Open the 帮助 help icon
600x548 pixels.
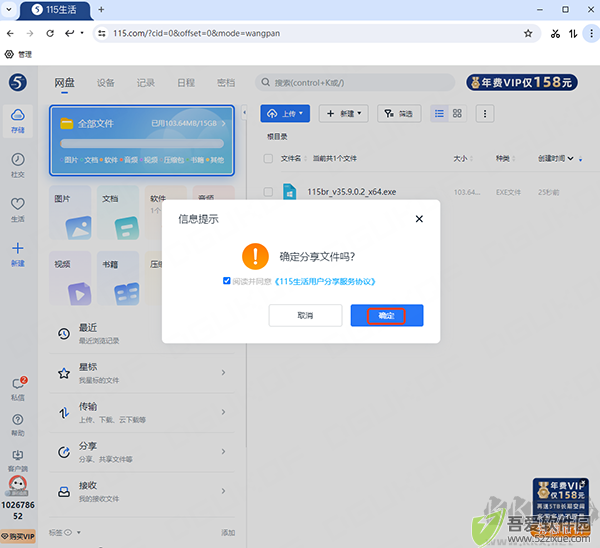[x=18, y=425]
